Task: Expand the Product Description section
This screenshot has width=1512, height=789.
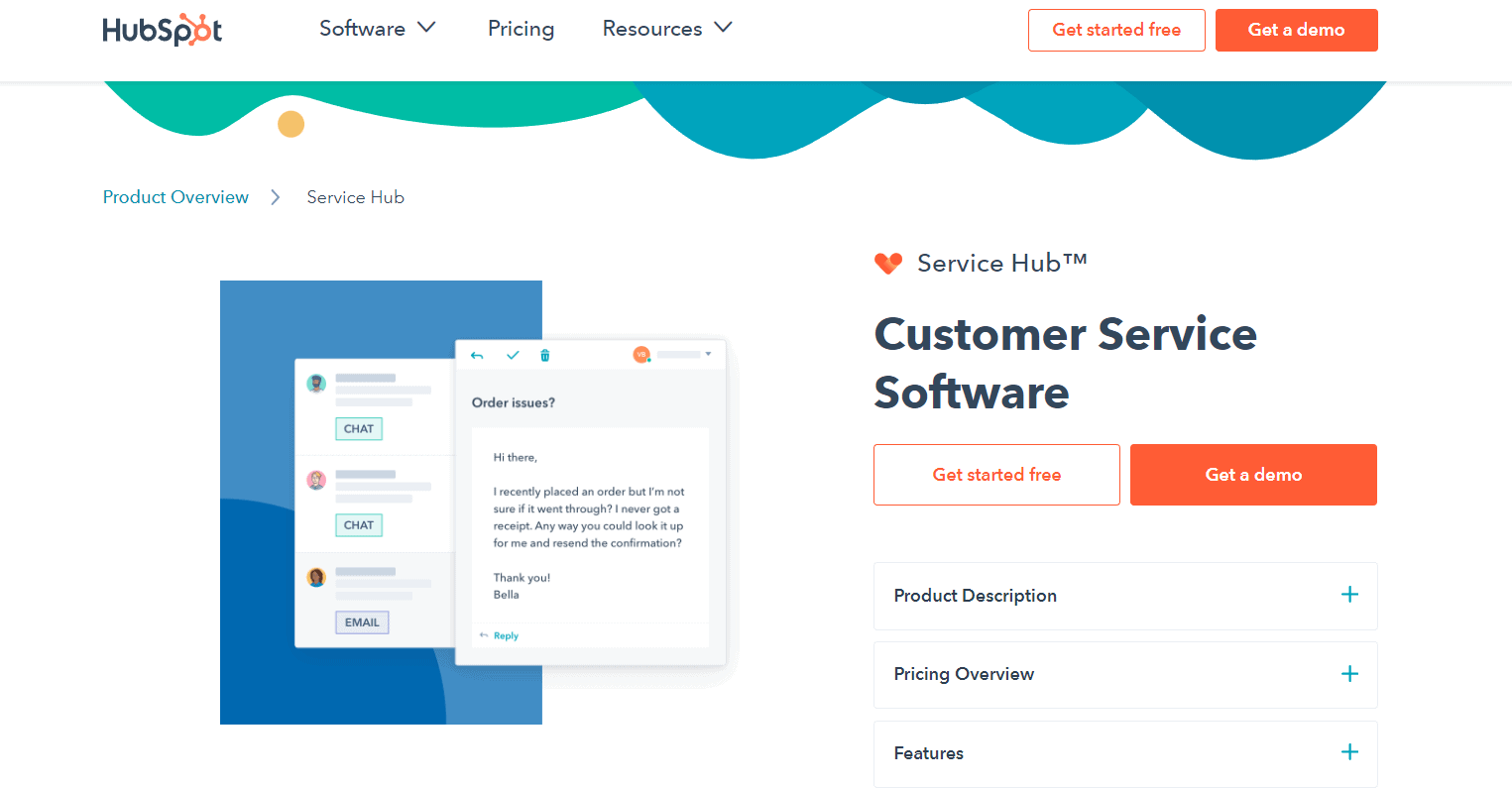Action: (1125, 596)
